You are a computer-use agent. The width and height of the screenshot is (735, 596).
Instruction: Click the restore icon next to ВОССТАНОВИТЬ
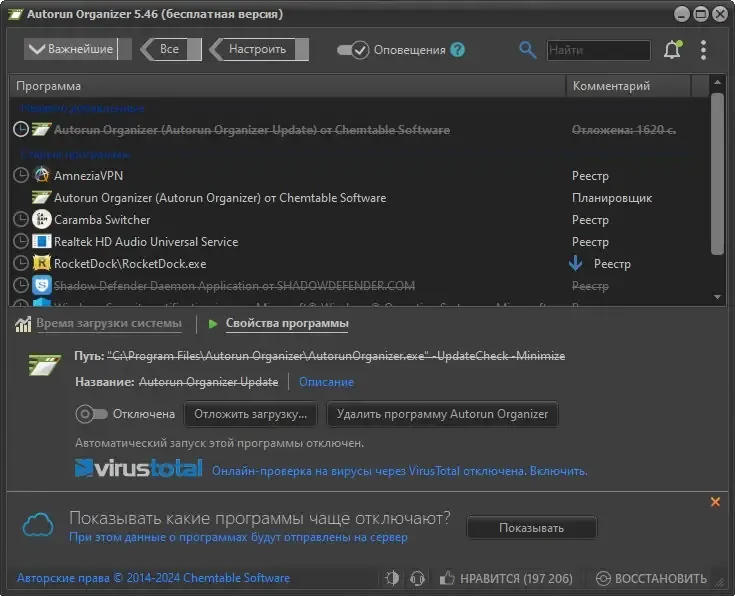(603, 578)
